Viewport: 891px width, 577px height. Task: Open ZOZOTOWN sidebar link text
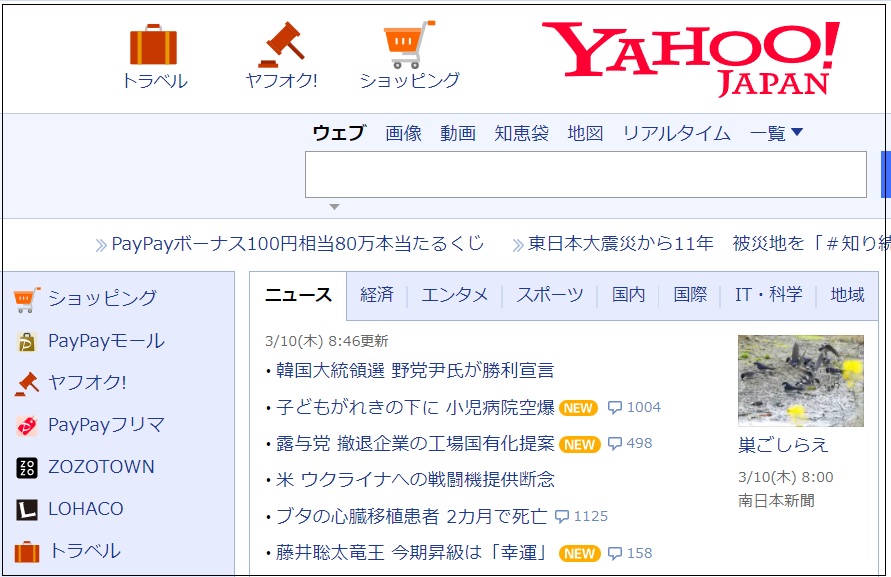[101, 467]
